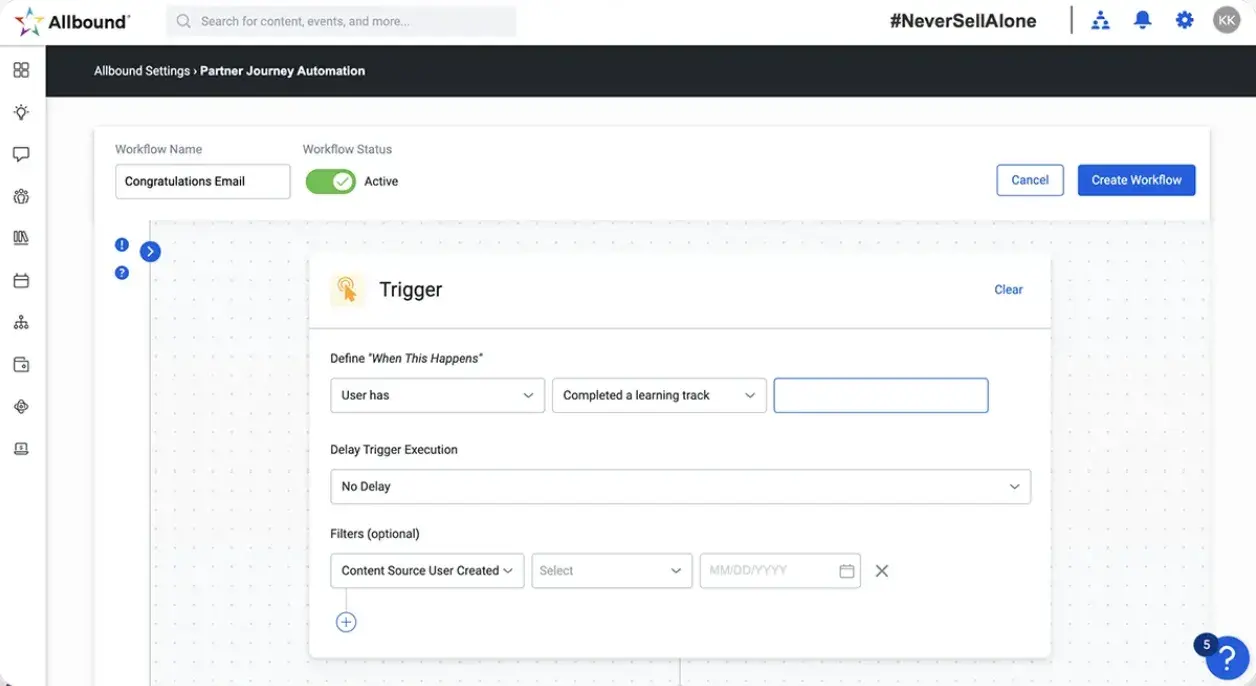Click the Create Workflow button
Viewport: 1256px width, 686px height.
click(x=1136, y=180)
